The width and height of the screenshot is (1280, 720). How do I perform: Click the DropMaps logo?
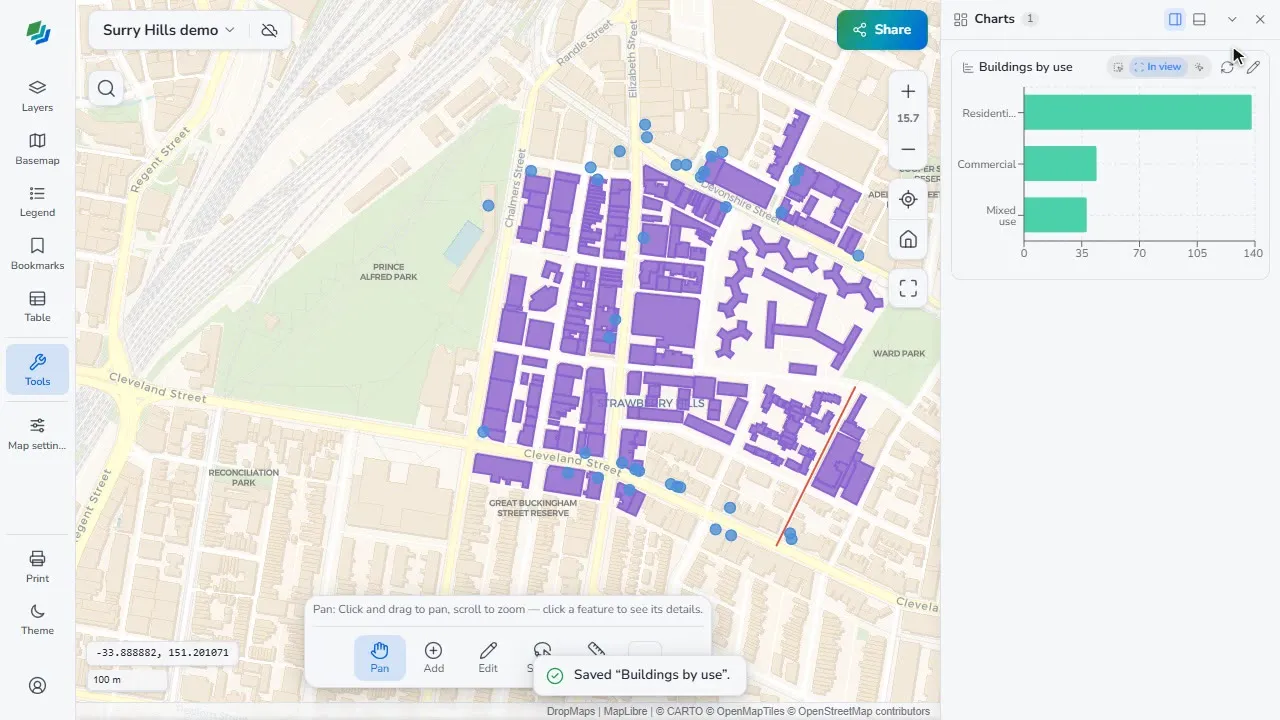click(38, 32)
